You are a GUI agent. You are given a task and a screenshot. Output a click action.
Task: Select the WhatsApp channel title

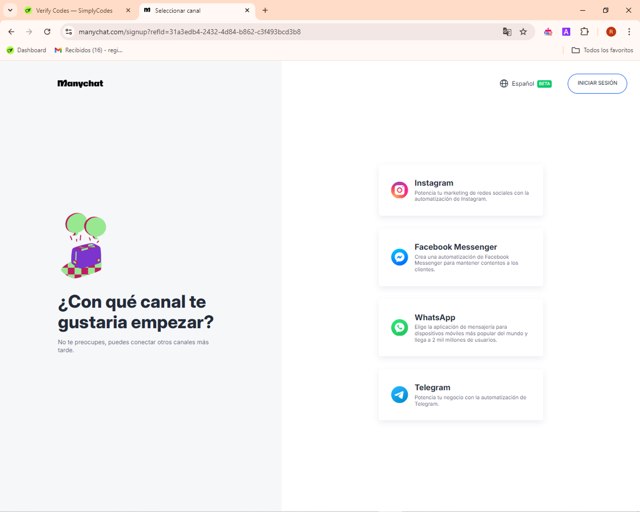(435, 317)
